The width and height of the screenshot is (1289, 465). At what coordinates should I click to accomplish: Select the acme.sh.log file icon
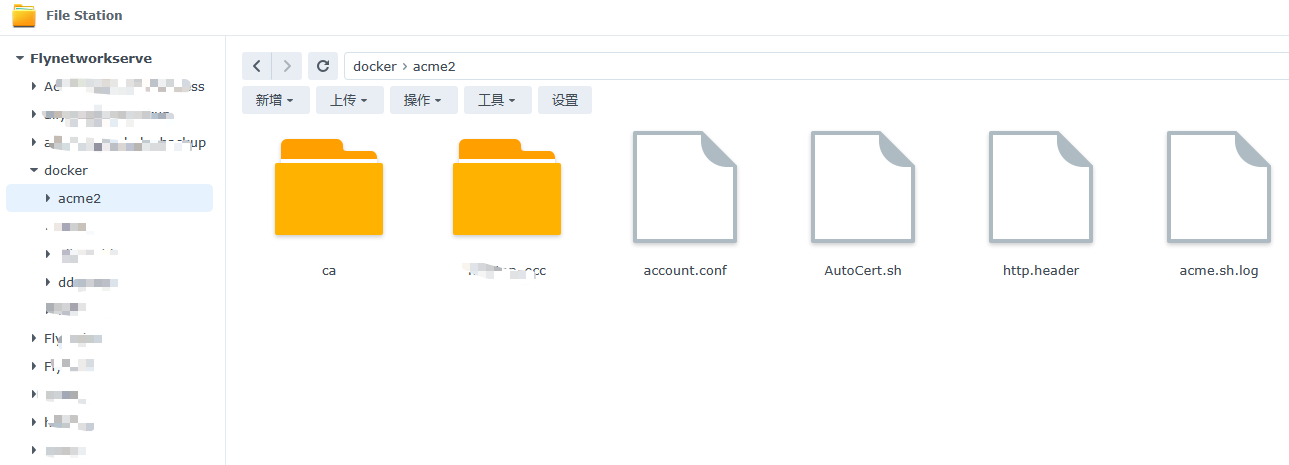[x=1219, y=187]
